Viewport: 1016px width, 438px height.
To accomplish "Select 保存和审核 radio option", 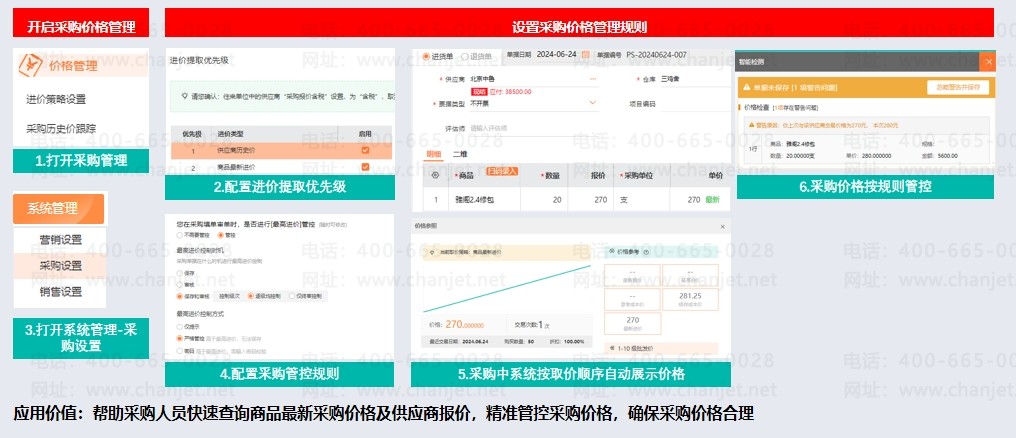I will (x=179, y=295).
